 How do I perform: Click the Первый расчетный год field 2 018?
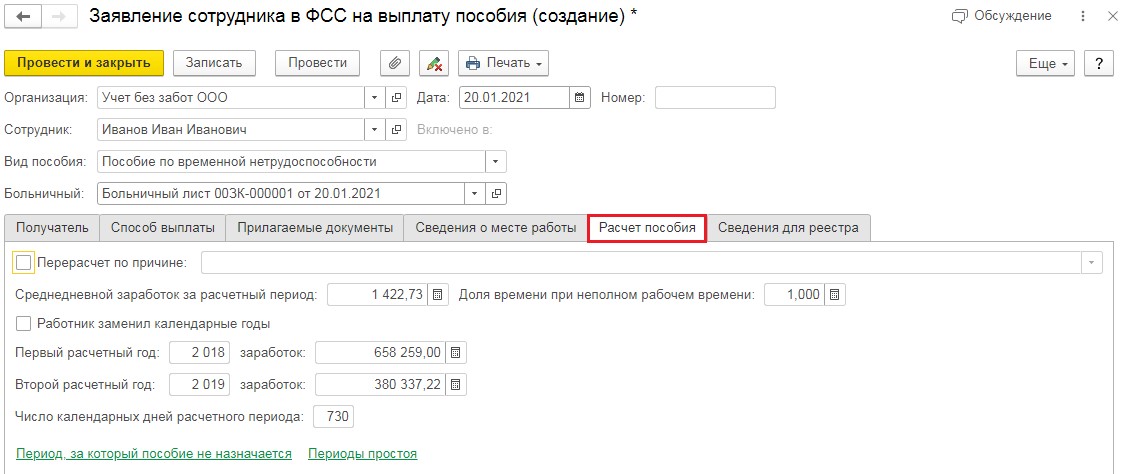(200, 352)
